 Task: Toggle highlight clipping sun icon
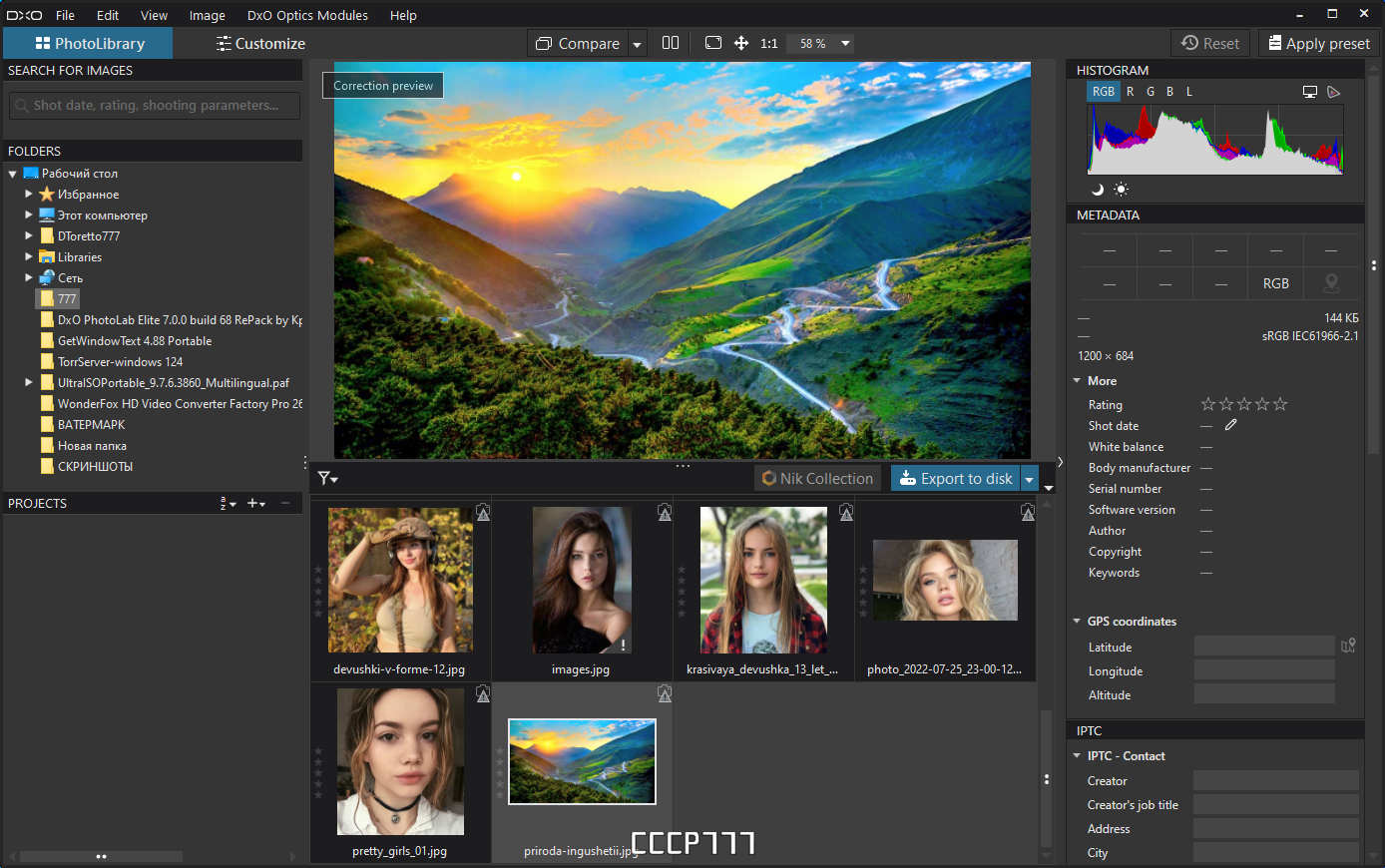tap(1121, 190)
